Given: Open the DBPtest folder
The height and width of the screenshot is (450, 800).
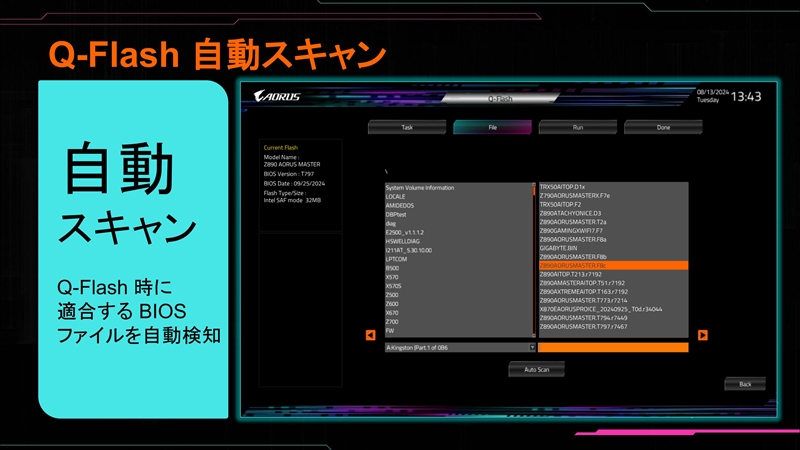Looking at the screenshot, I should click(x=396, y=215).
